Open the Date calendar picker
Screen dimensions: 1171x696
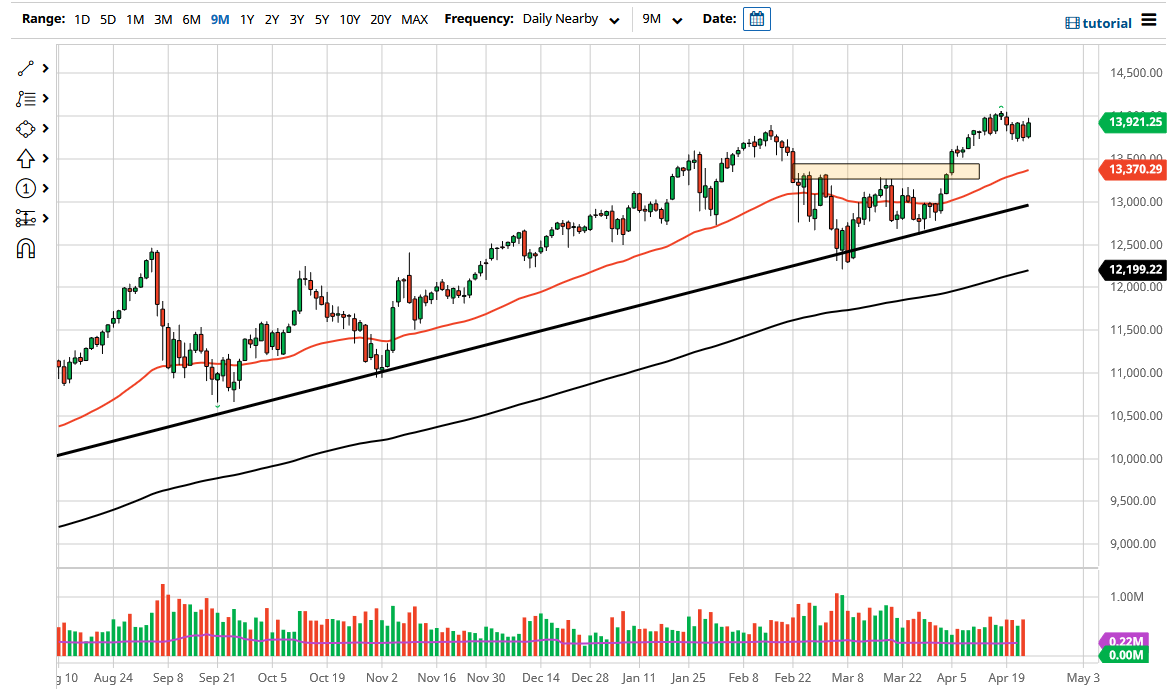756,18
